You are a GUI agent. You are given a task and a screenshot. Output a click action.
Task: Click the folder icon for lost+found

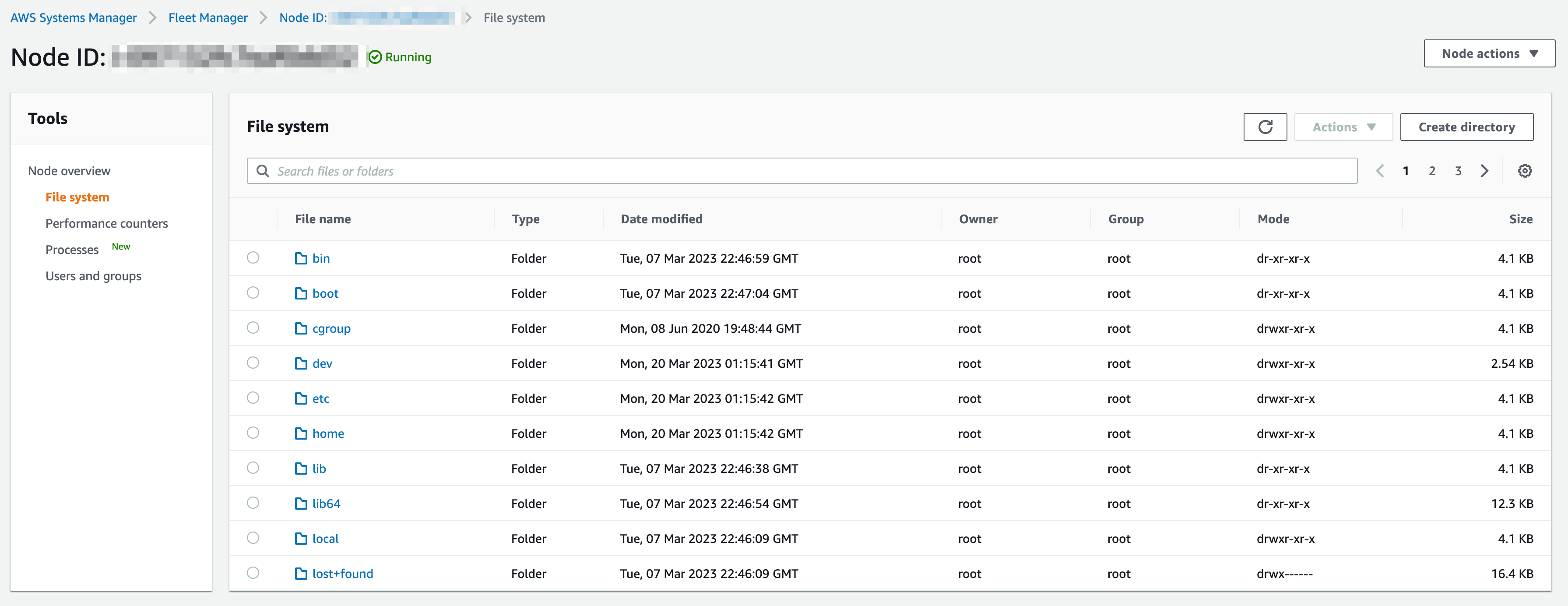pyautogui.click(x=301, y=574)
